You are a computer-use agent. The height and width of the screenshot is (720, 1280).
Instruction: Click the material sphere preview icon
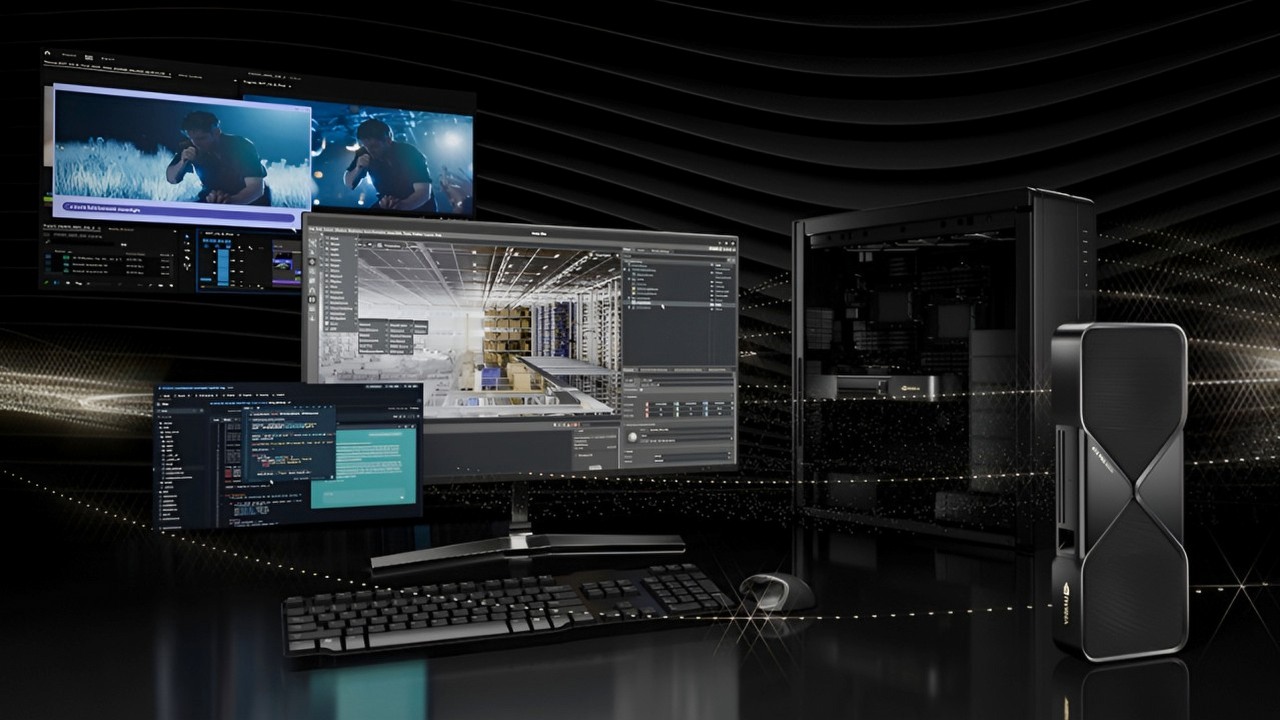(x=633, y=438)
